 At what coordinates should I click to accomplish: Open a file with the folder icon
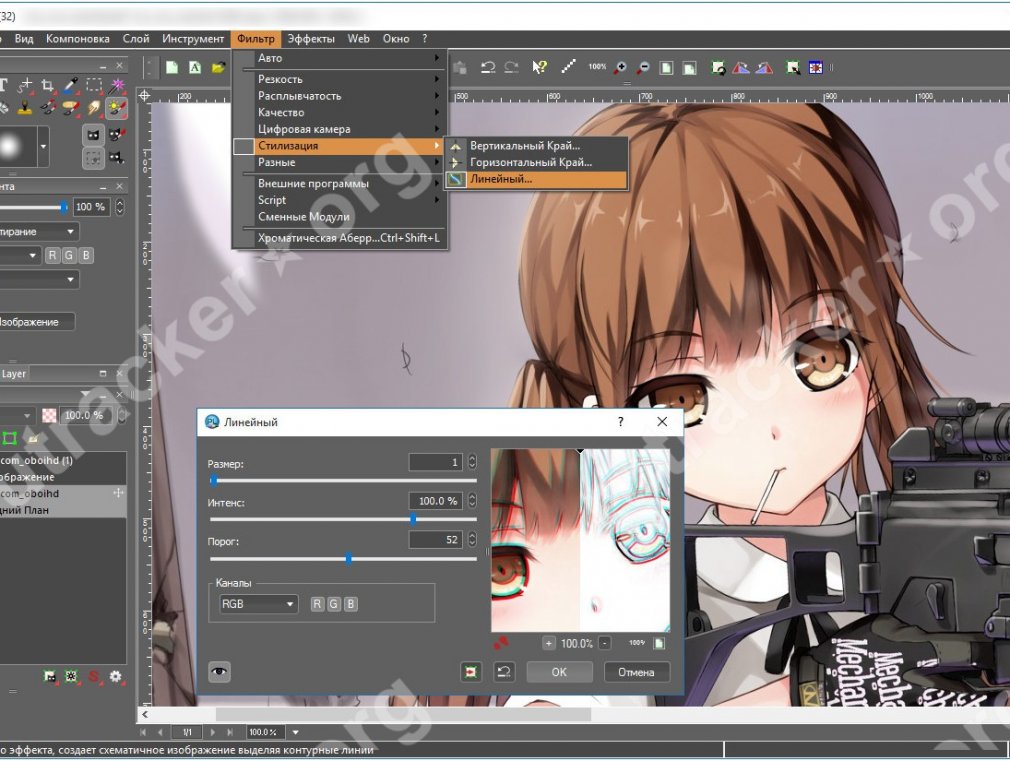point(218,67)
